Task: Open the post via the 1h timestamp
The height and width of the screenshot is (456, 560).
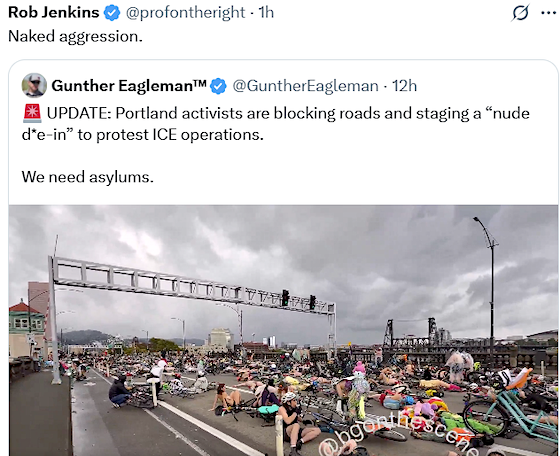Action: pos(266,13)
